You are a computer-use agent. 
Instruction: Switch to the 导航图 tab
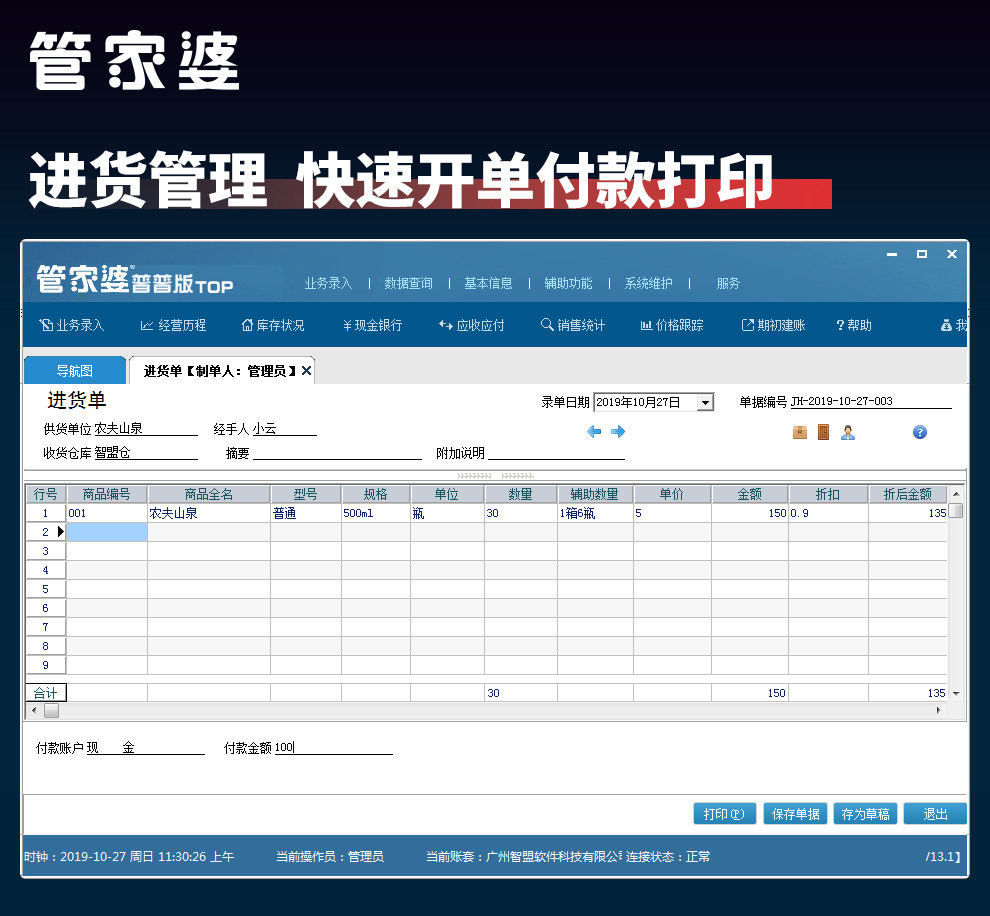click(x=75, y=371)
